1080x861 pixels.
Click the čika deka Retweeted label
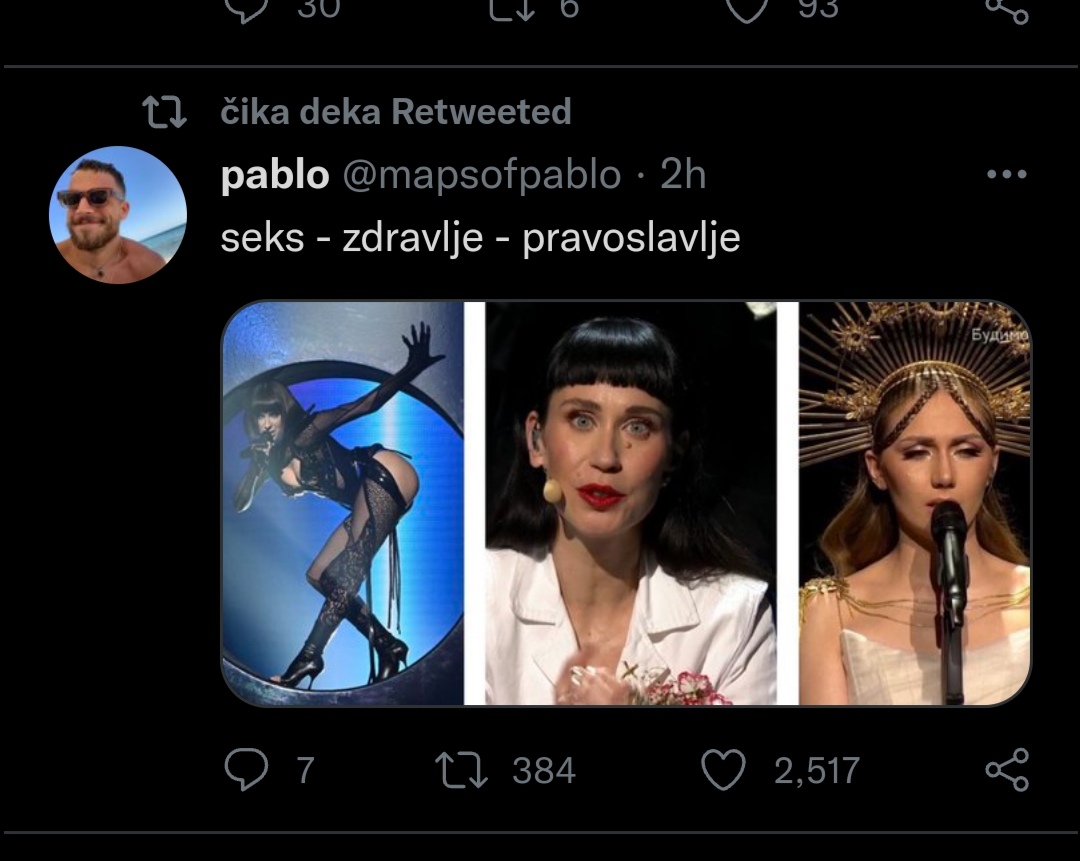395,112
